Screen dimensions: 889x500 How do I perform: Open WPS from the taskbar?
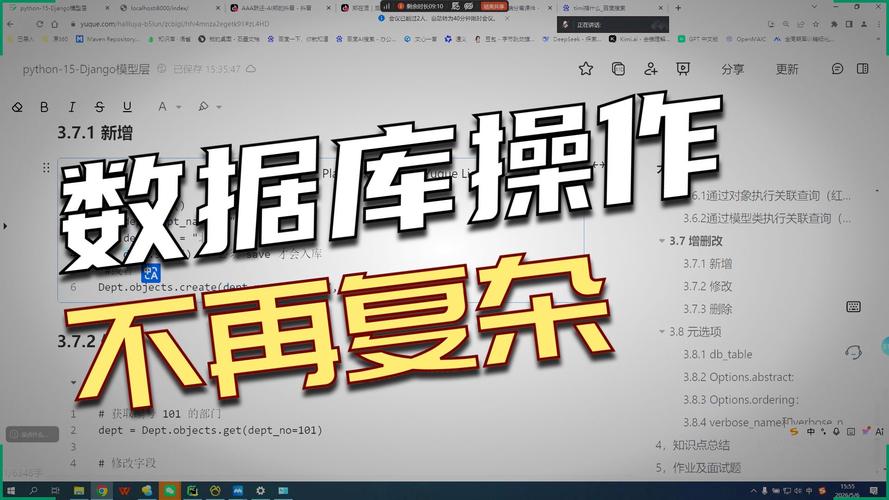tap(124, 490)
